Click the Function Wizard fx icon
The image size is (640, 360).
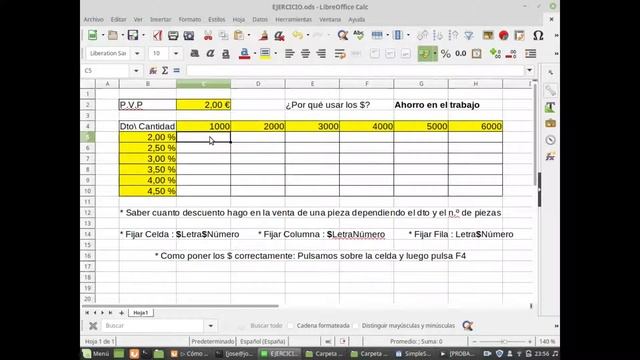coord(153,71)
